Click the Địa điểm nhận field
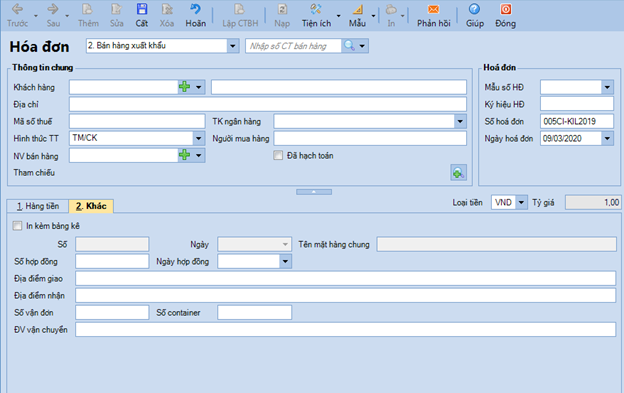Image resolution: width=624 pixels, height=393 pixels. coord(346,296)
